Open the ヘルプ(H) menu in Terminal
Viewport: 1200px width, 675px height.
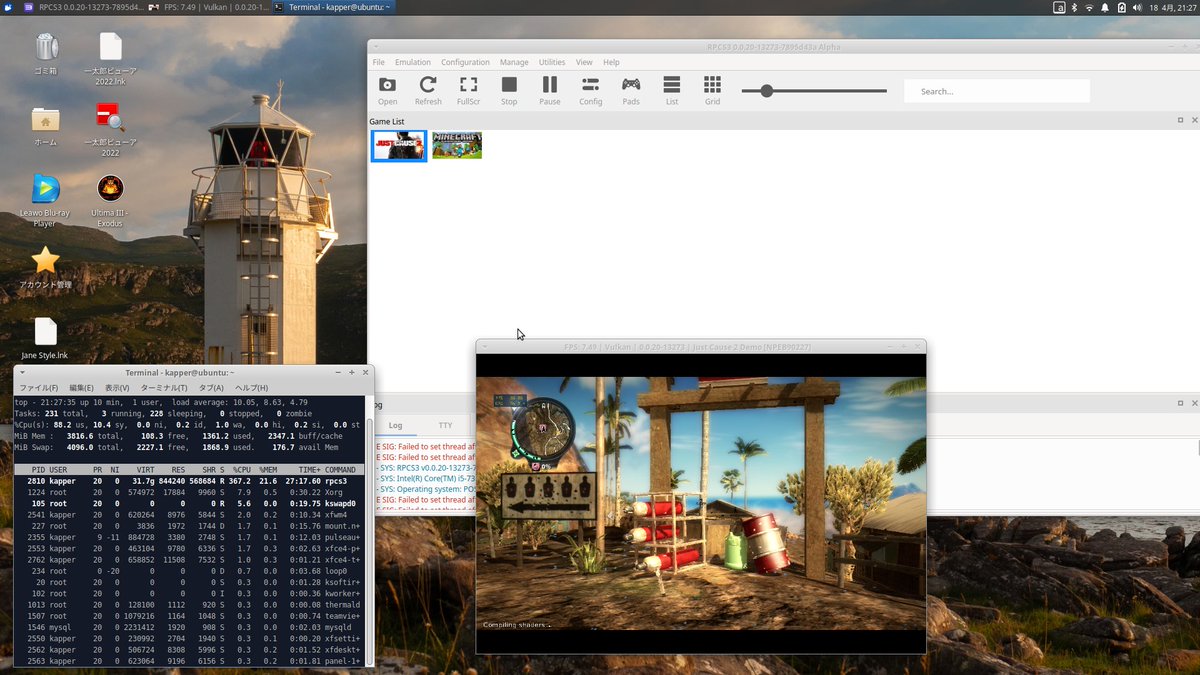tap(251, 388)
